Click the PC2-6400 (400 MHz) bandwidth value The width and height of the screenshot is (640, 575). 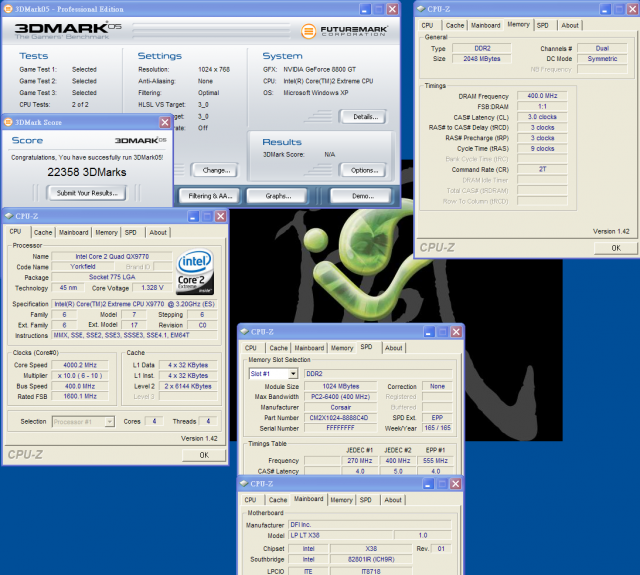point(341,397)
